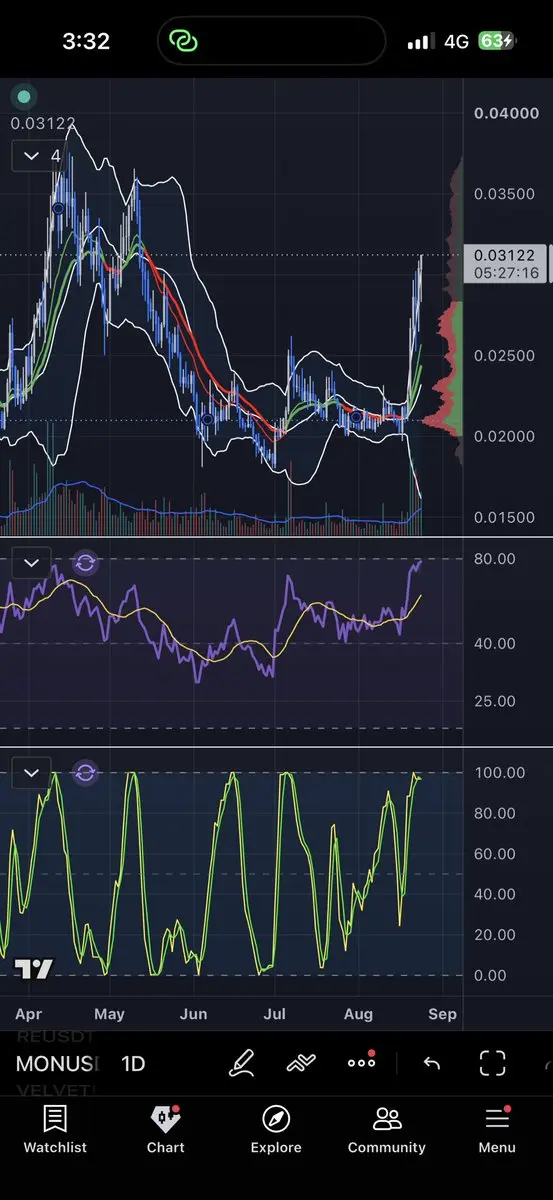Open the three-dots more options

coord(361,1062)
